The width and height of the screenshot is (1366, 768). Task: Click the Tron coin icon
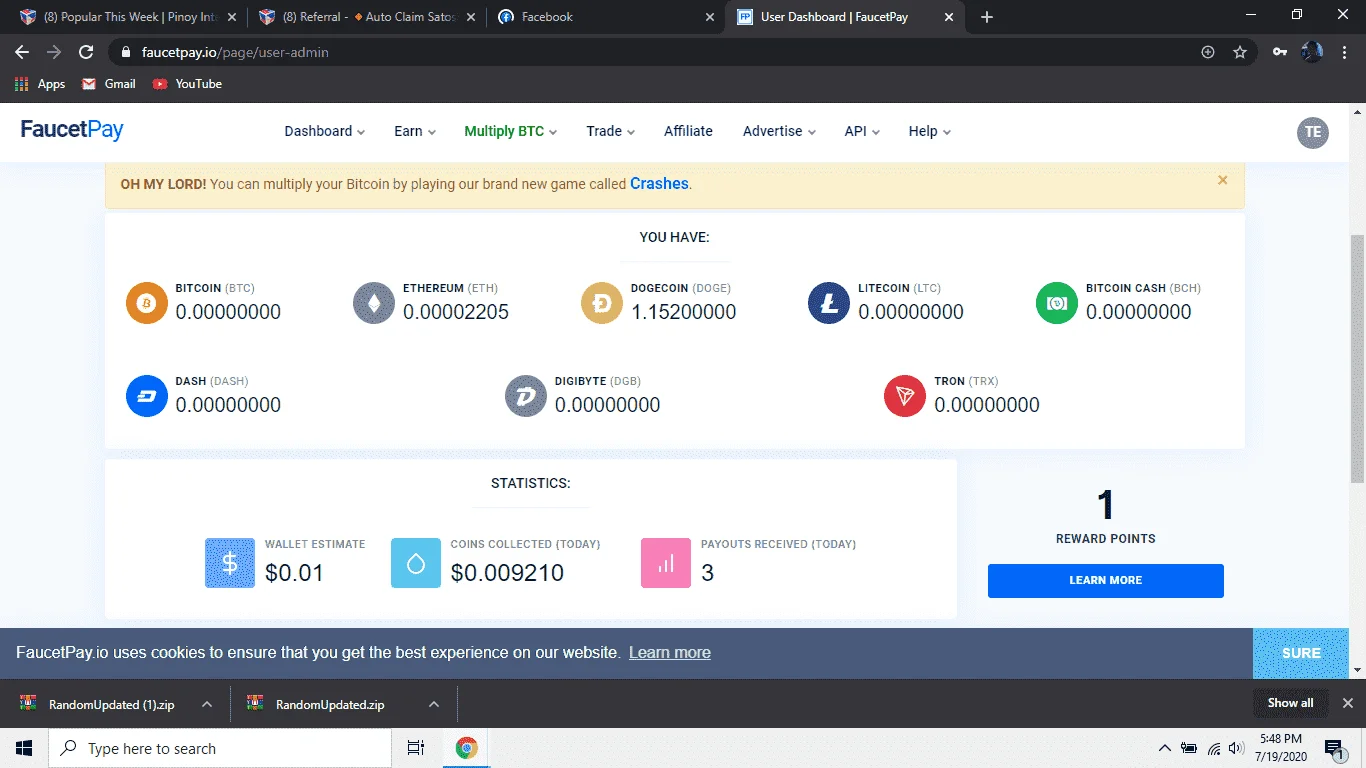point(905,396)
